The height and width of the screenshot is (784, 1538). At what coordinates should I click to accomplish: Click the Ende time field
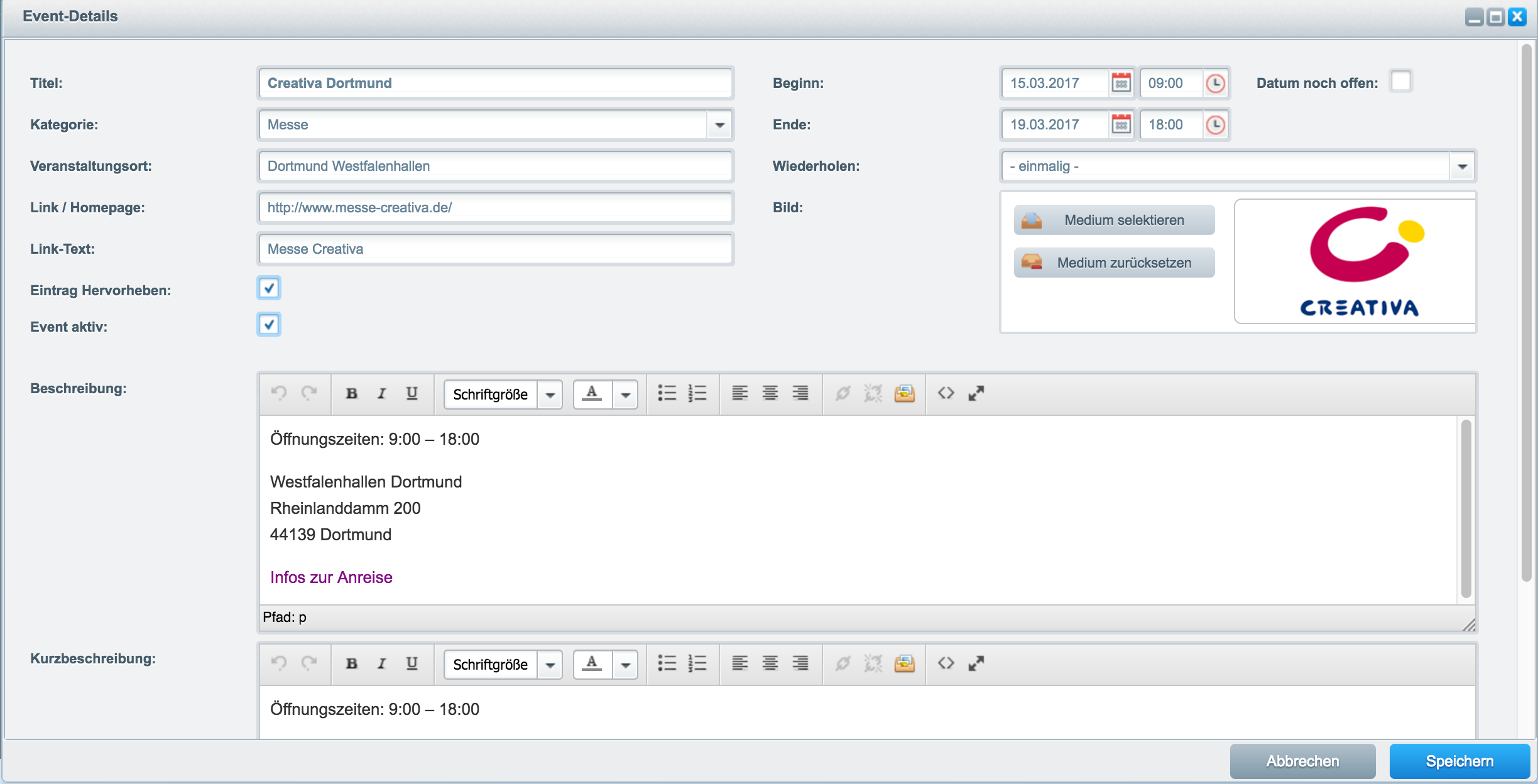pyautogui.click(x=1172, y=124)
